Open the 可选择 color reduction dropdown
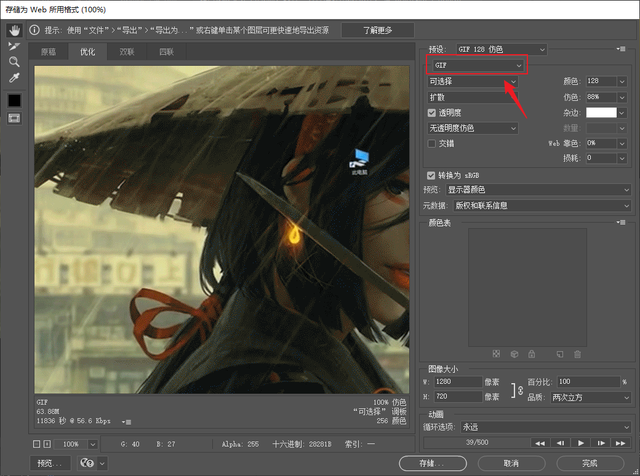The image size is (640, 476). pyautogui.click(x=473, y=81)
